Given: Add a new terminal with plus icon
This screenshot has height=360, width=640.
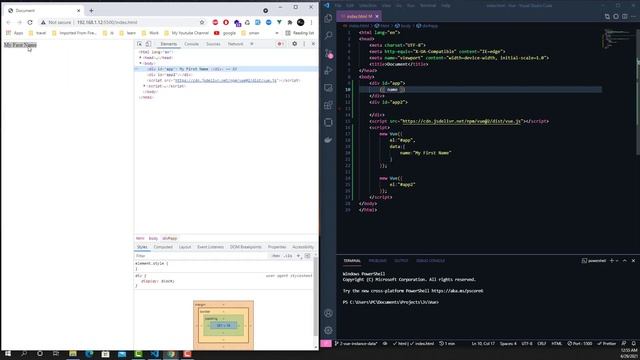Looking at the screenshot, I should pyautogui.click(x=611, y=260).
